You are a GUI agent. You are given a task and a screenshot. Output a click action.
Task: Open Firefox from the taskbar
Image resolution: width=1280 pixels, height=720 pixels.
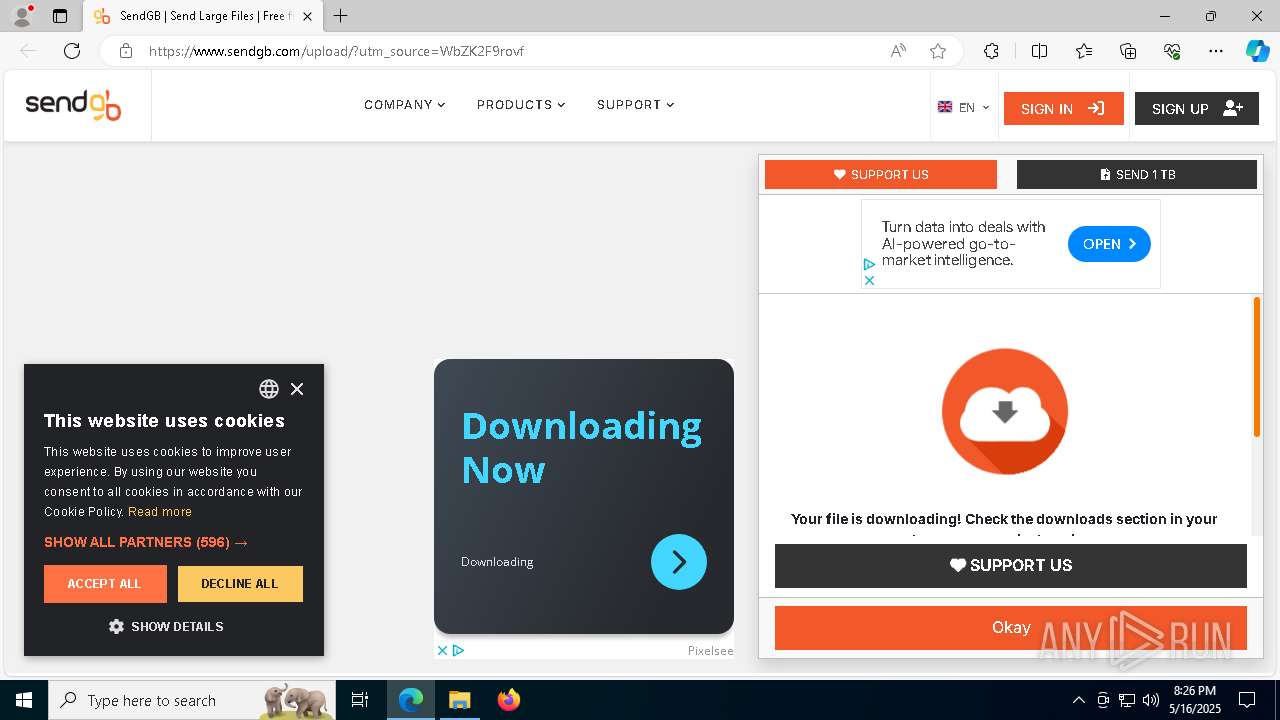(508, 700)
